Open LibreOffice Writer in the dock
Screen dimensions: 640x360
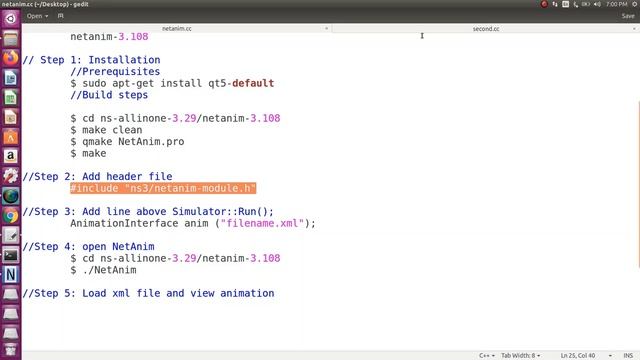pyautogui.click(x=11, y=78)
